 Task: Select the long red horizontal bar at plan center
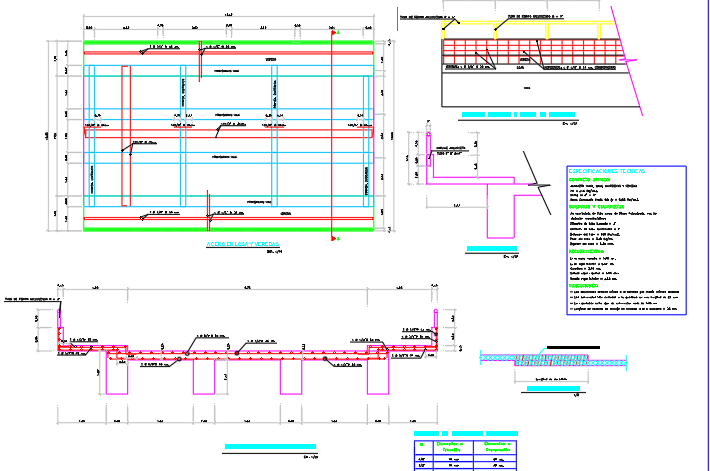[230, 131]
